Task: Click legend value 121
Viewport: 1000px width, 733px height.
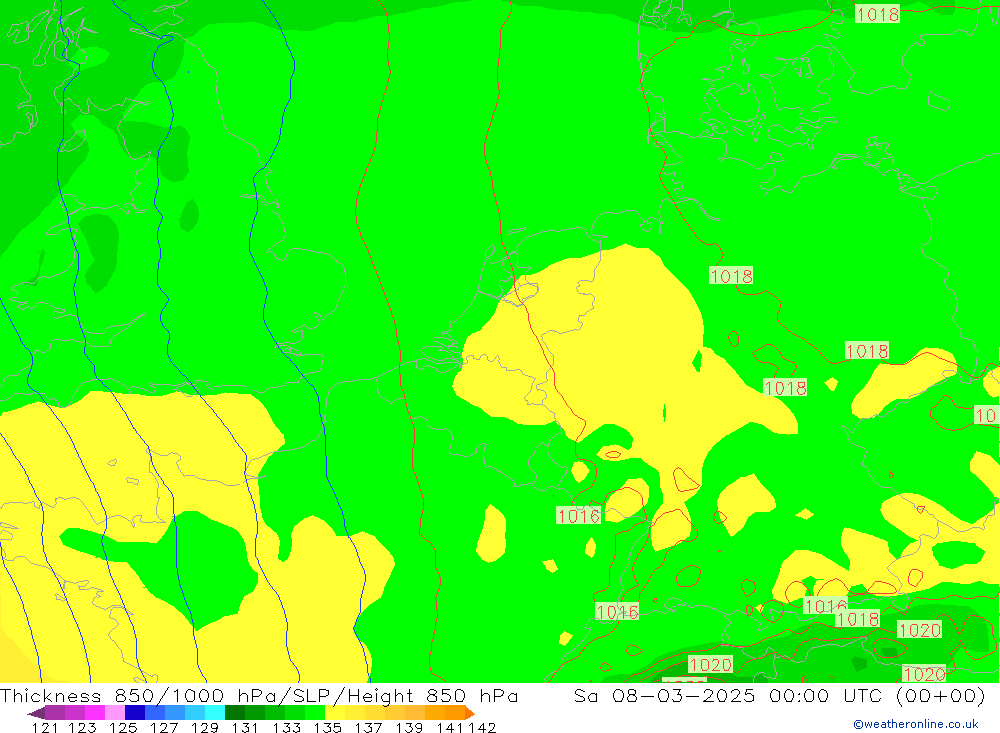Action: click(45, 727)
